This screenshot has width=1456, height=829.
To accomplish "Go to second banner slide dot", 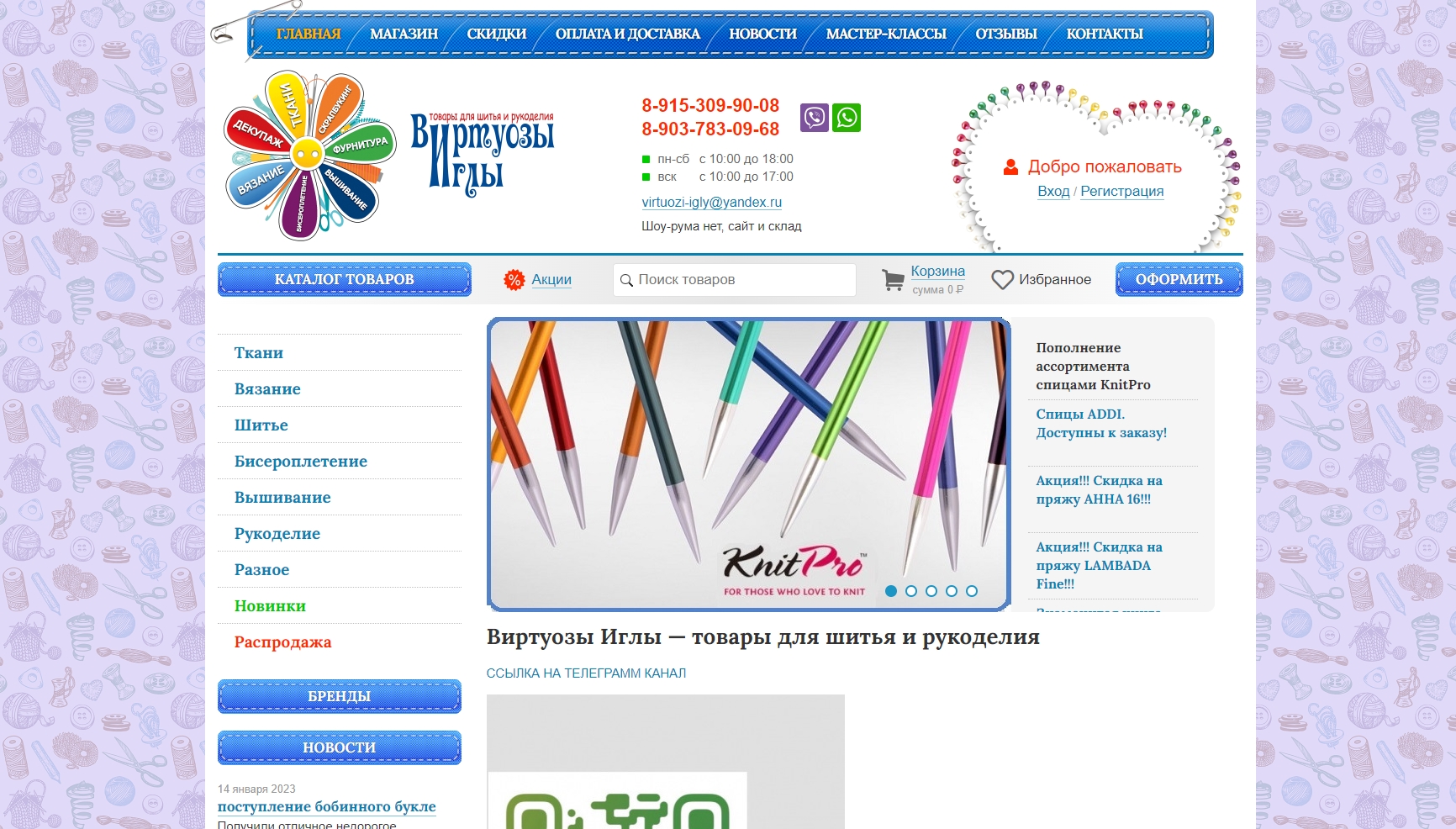I will click(911, 591).
